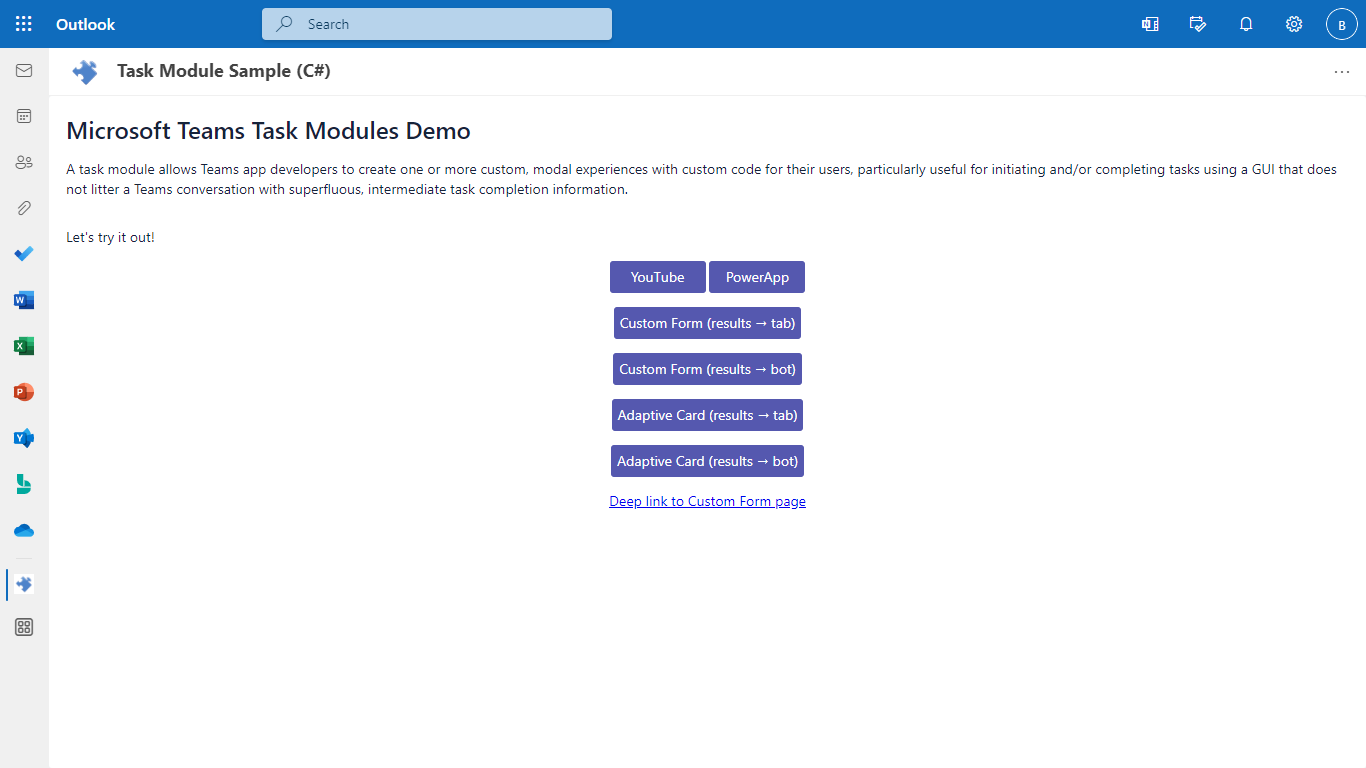Open Settings gear icon
This screenshot has width=1366, height=768.
(x=1294, y=24)
